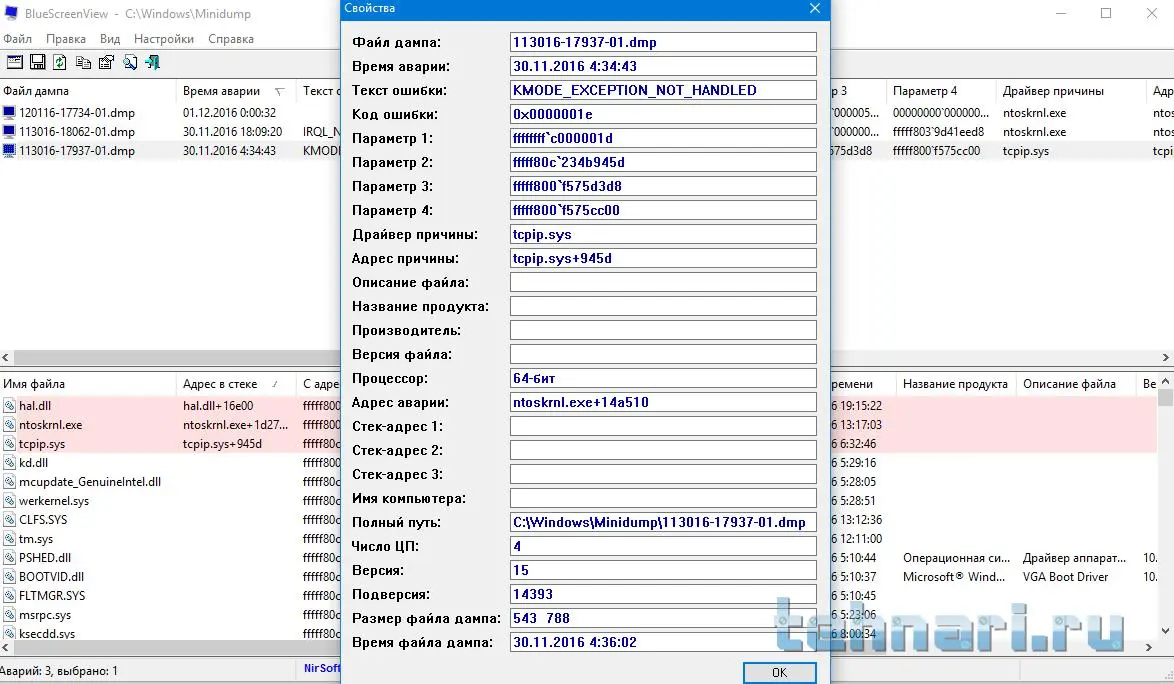The height and width of the screenshot is (684, 1174).
Task: Click the Подверсия field showing 14393
Action: 663,594
